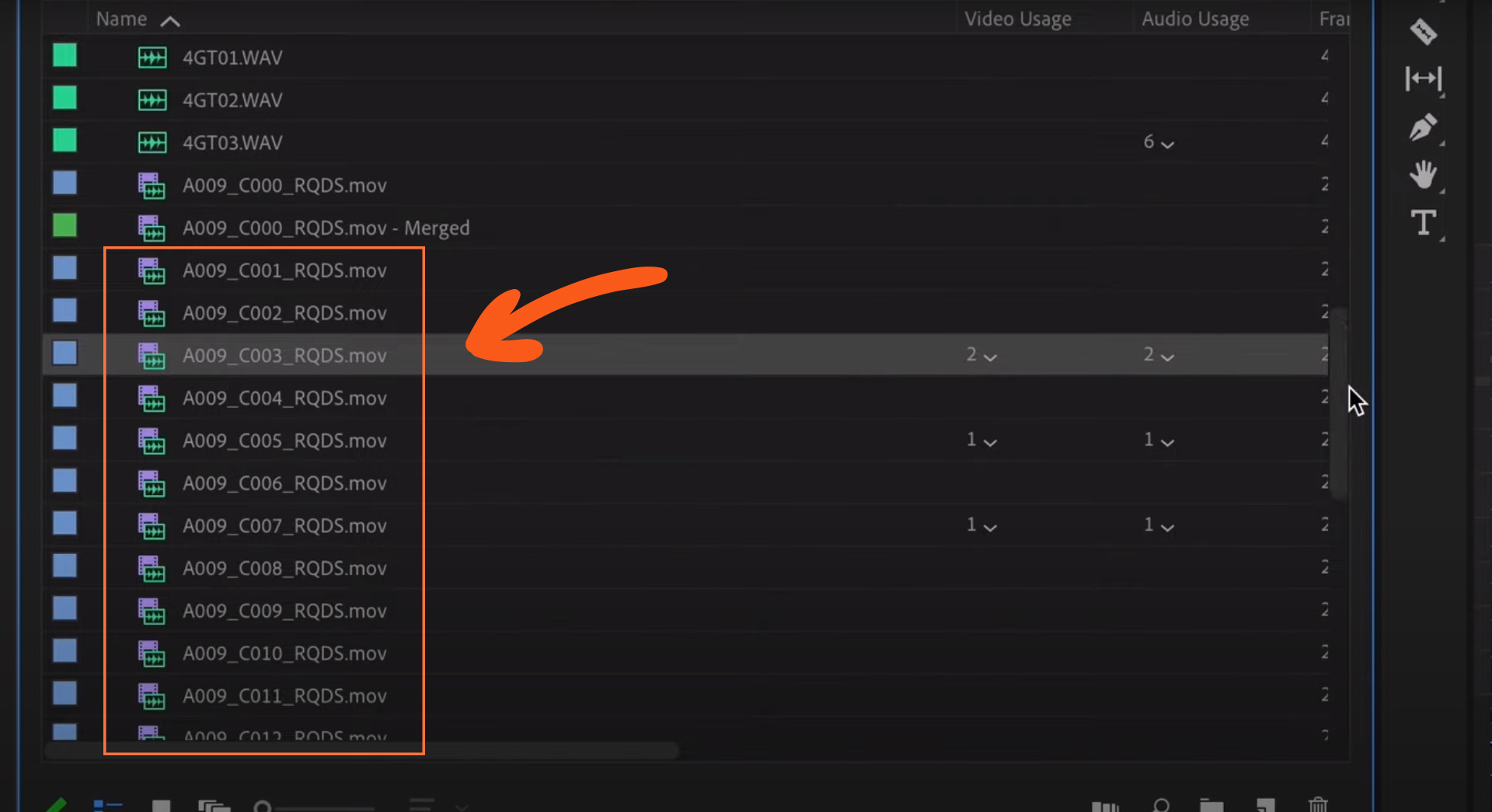Select the Slip tool
This screenshot has width=1492, height=812.
click(1424, 78)
